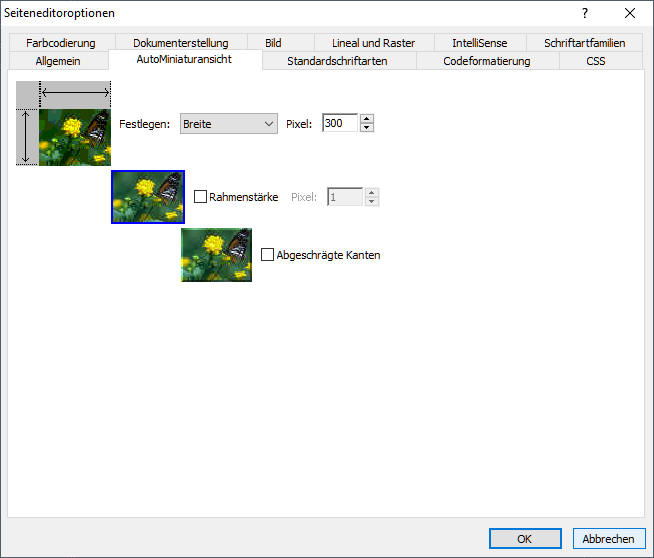Open the Lineal und Raster tab

point(373,43)
